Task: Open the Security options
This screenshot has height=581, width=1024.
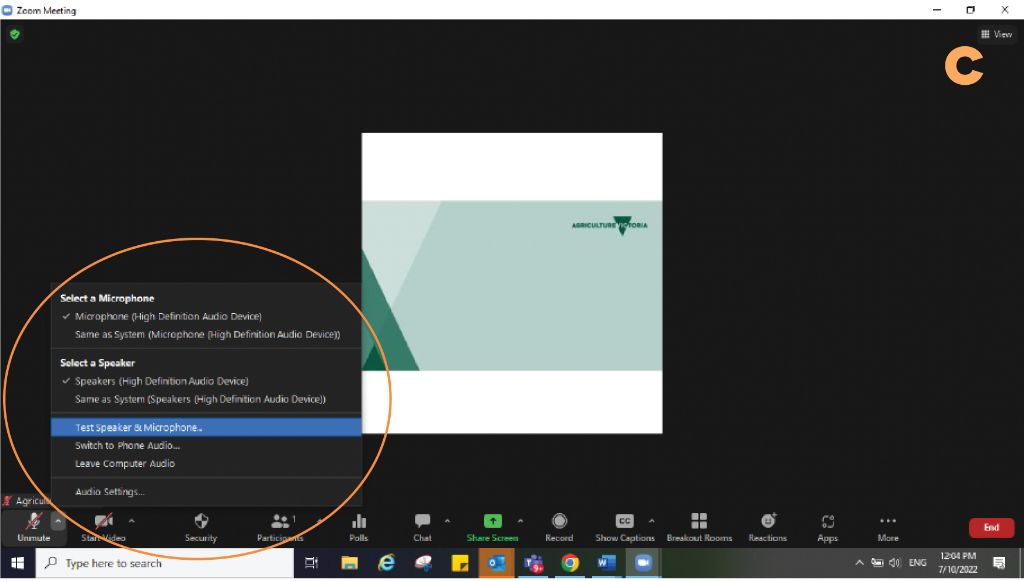Action: click(x=200, y=527)
